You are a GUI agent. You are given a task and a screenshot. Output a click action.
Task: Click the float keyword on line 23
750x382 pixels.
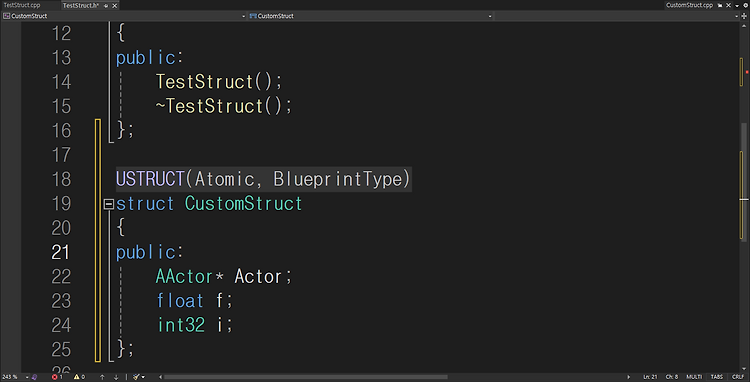180,301
